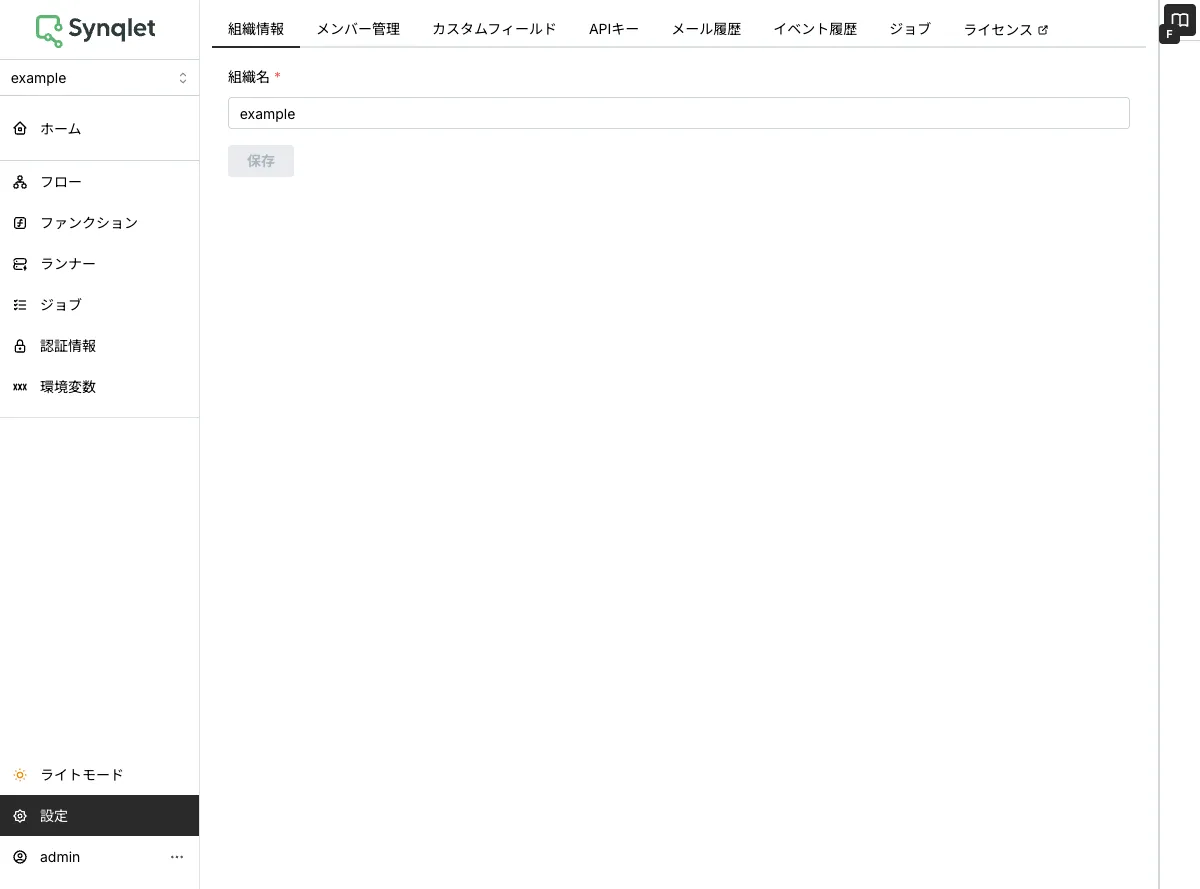Go to ホーム in the sidebar
The image size is (1200, 889).
coord(99,129)
